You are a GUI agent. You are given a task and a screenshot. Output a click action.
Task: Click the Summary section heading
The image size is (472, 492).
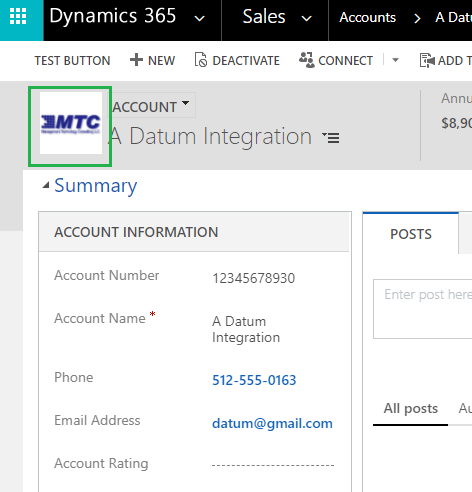(96, 185)
